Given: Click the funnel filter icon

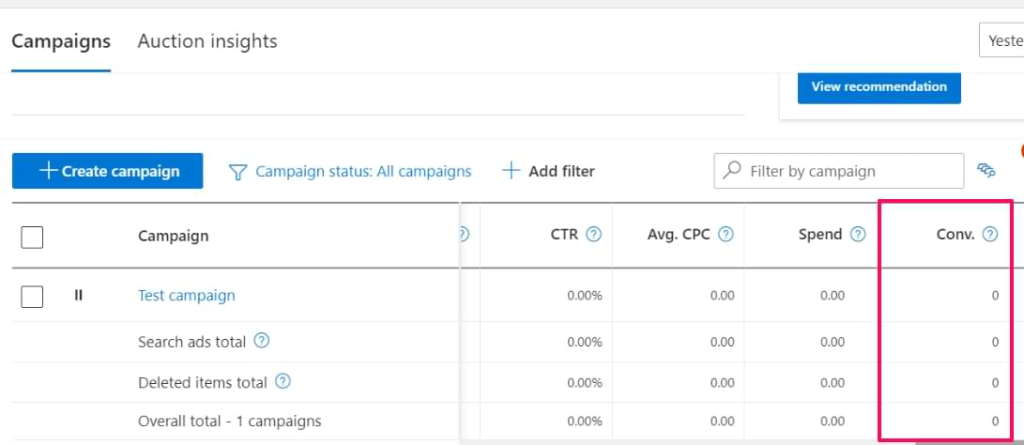Looking at the screenshot, I should [238, 172].
